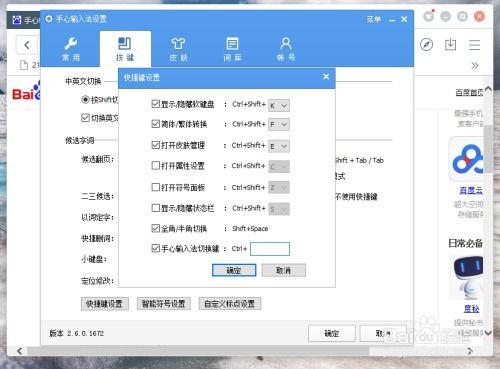
Task: Open the 打开符号面板 key dropdown showing Z
Action: pos(279,187)
